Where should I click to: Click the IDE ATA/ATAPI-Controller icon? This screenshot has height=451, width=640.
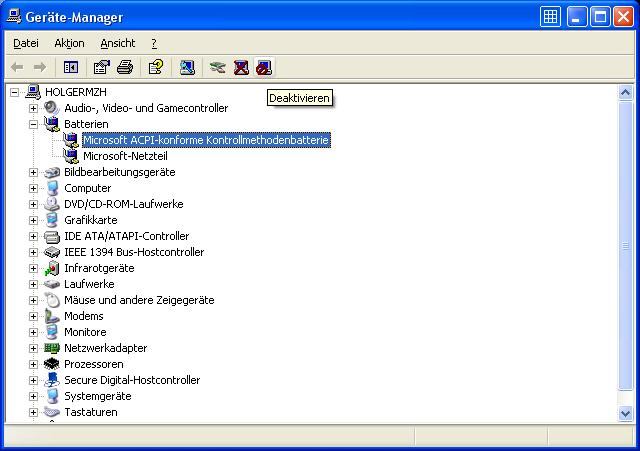click(x=51, y=236)
